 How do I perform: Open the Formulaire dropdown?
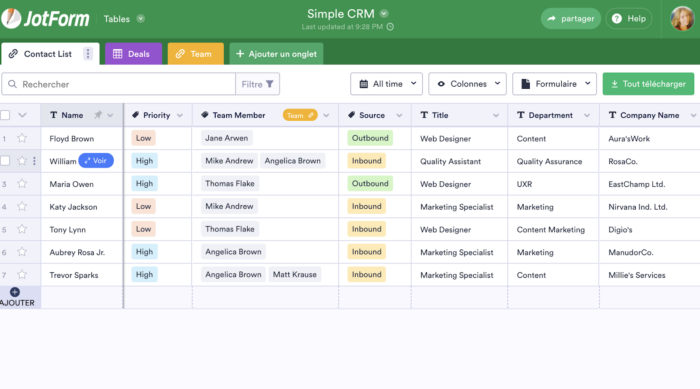click(x=554, y=84)
